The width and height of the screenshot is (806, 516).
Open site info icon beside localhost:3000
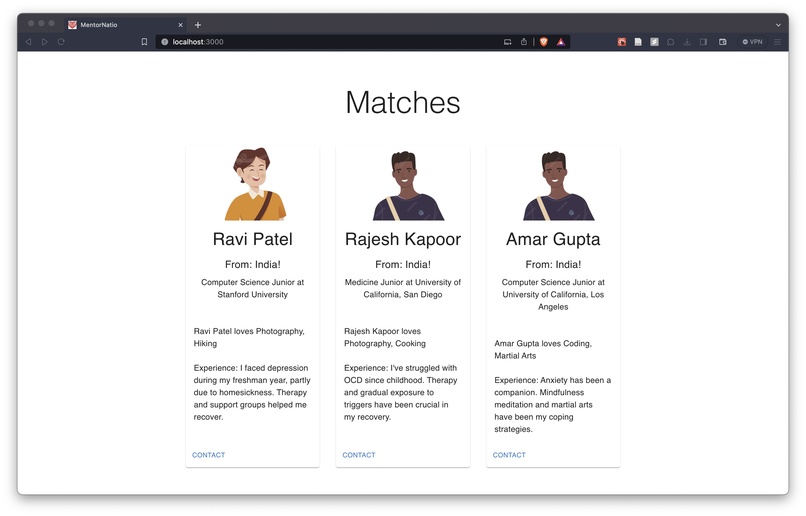164,42
